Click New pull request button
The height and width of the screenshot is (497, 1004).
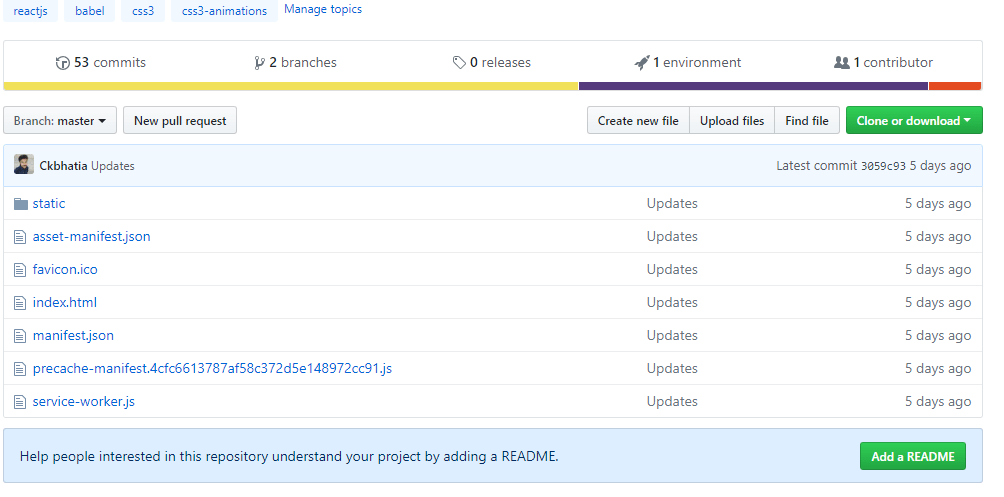(x=180, y=120)
